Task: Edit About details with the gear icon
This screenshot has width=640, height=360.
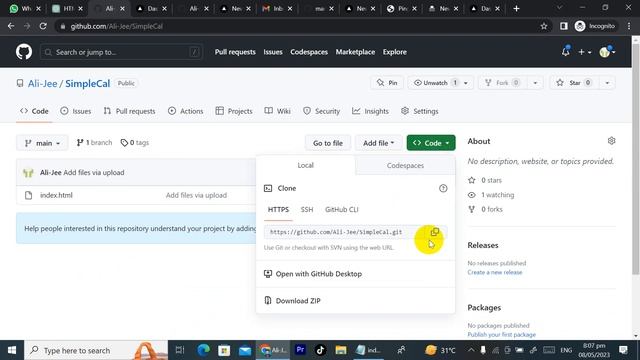Action: (x=611, y=141)
